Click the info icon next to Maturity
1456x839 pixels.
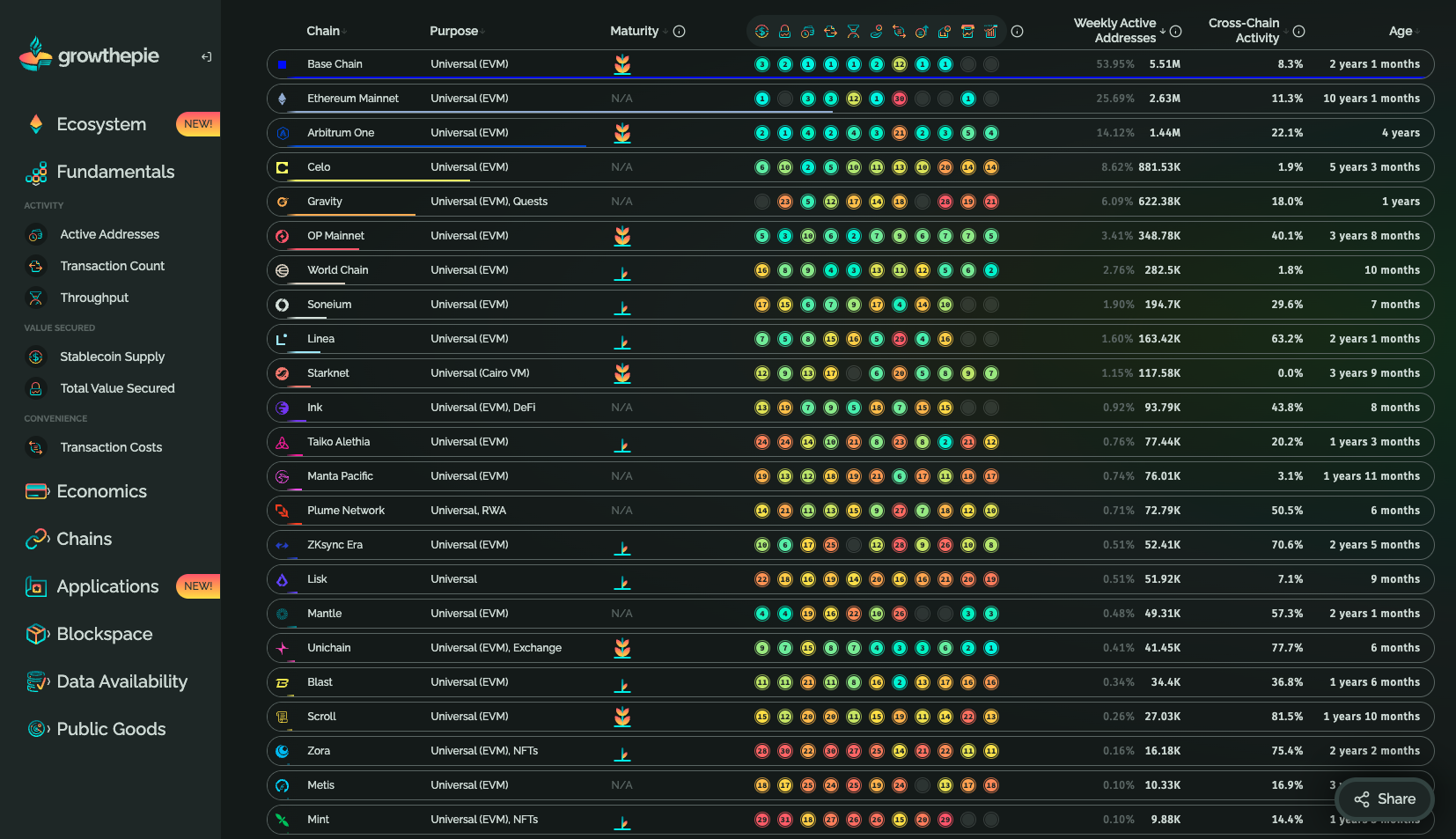(x=679, y=32)
